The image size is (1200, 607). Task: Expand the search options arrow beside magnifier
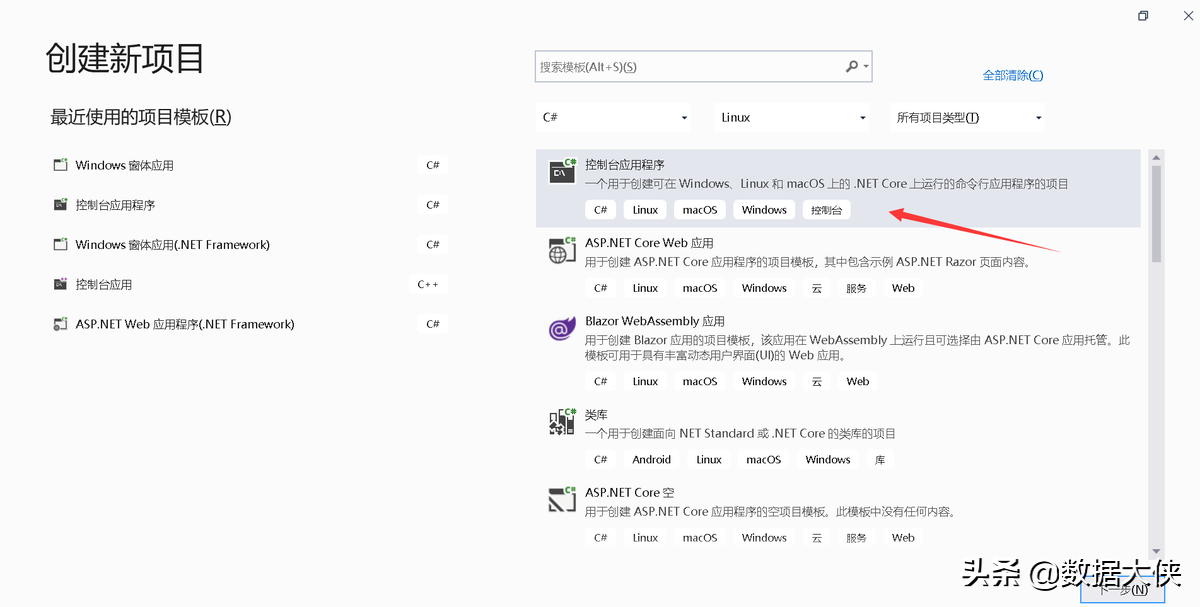point(866,67)
